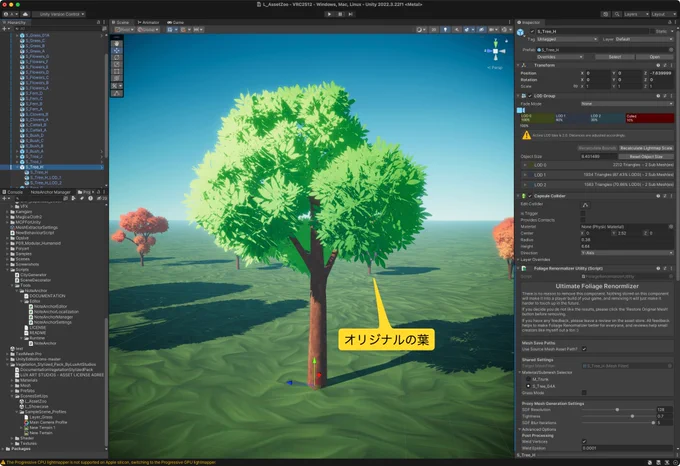Open Unity Version Control dropdown

coord(59,14)
